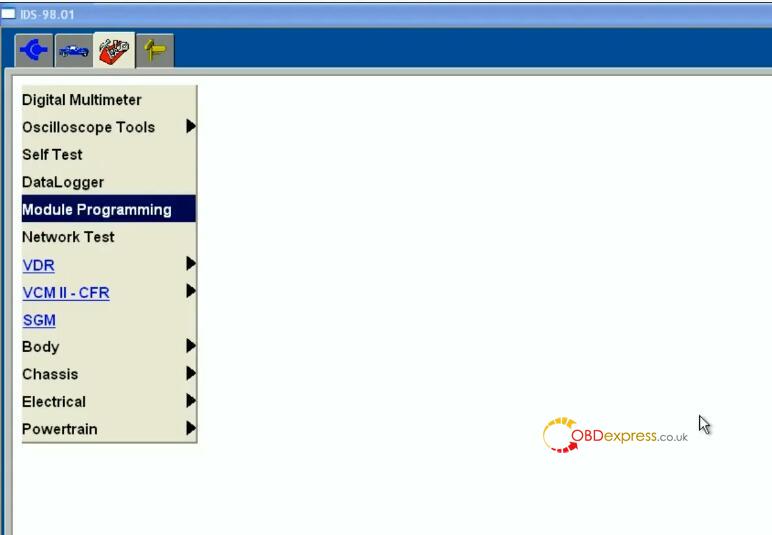Expand the Chassis submenu arrow
772x535 pixels.
pyautogui.click(x=190, y=374)
